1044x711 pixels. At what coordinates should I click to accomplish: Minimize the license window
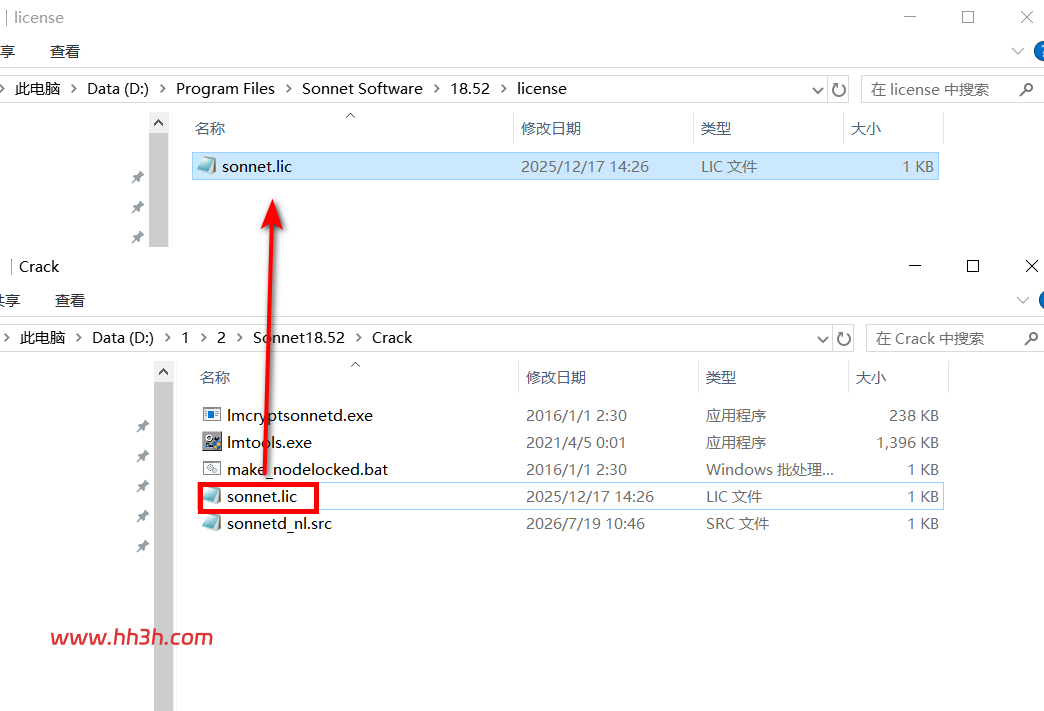pyautogui.click(x=910, y=17)
